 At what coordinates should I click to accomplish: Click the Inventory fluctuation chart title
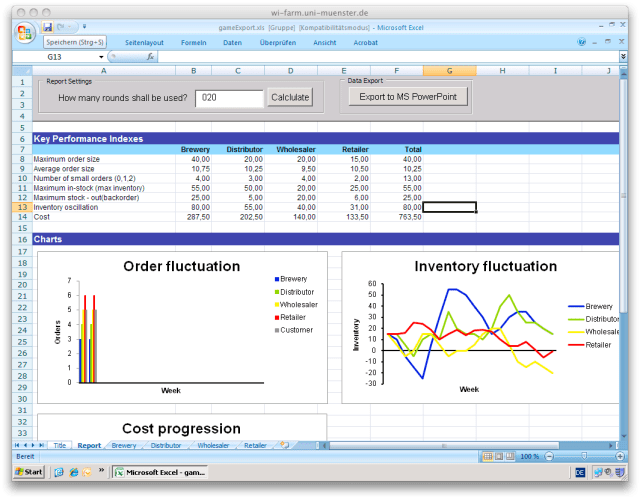[485, 266]
